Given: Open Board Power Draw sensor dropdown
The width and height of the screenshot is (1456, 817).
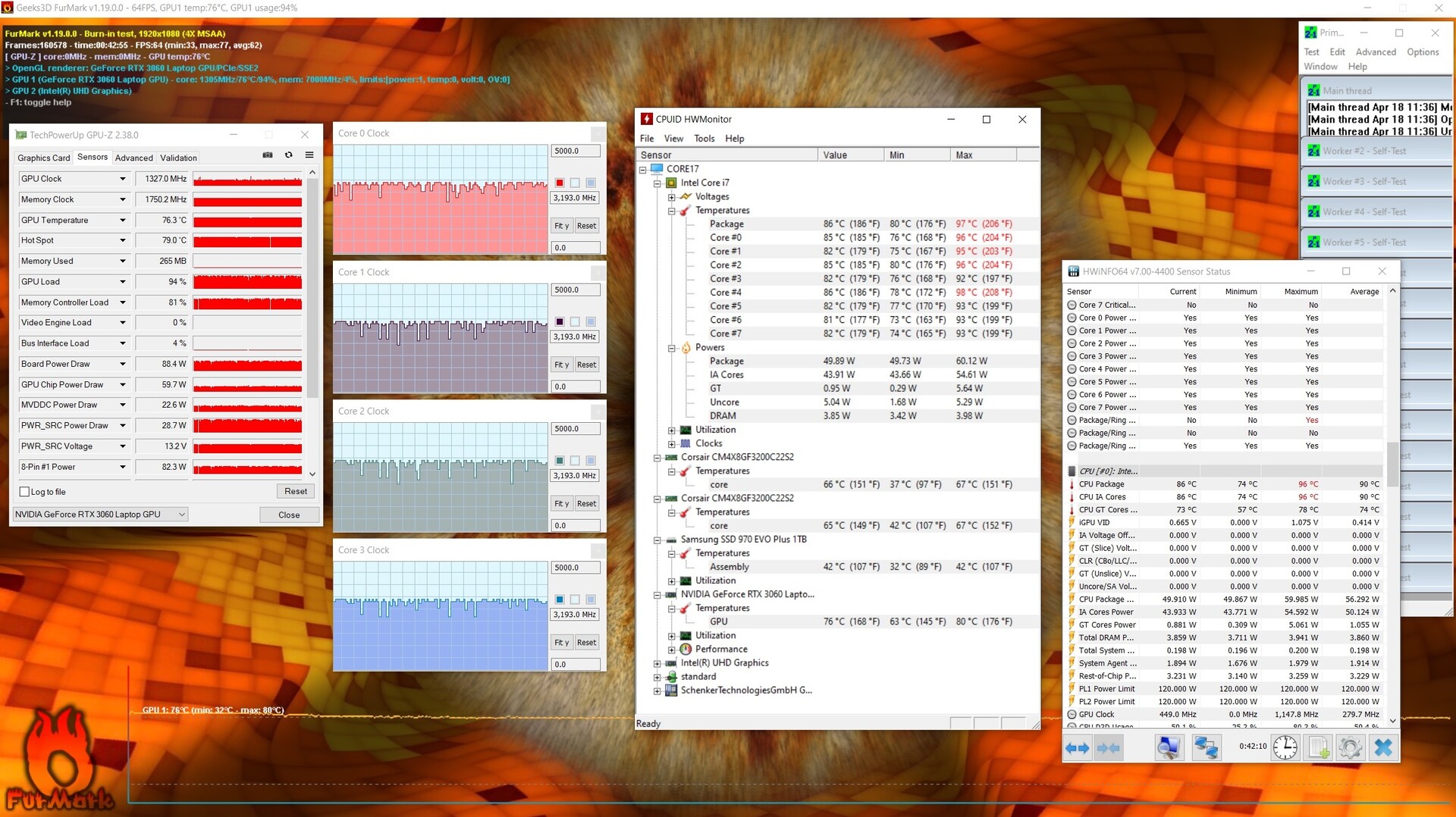Looking at the screenshot, I should tap(122, 364).
